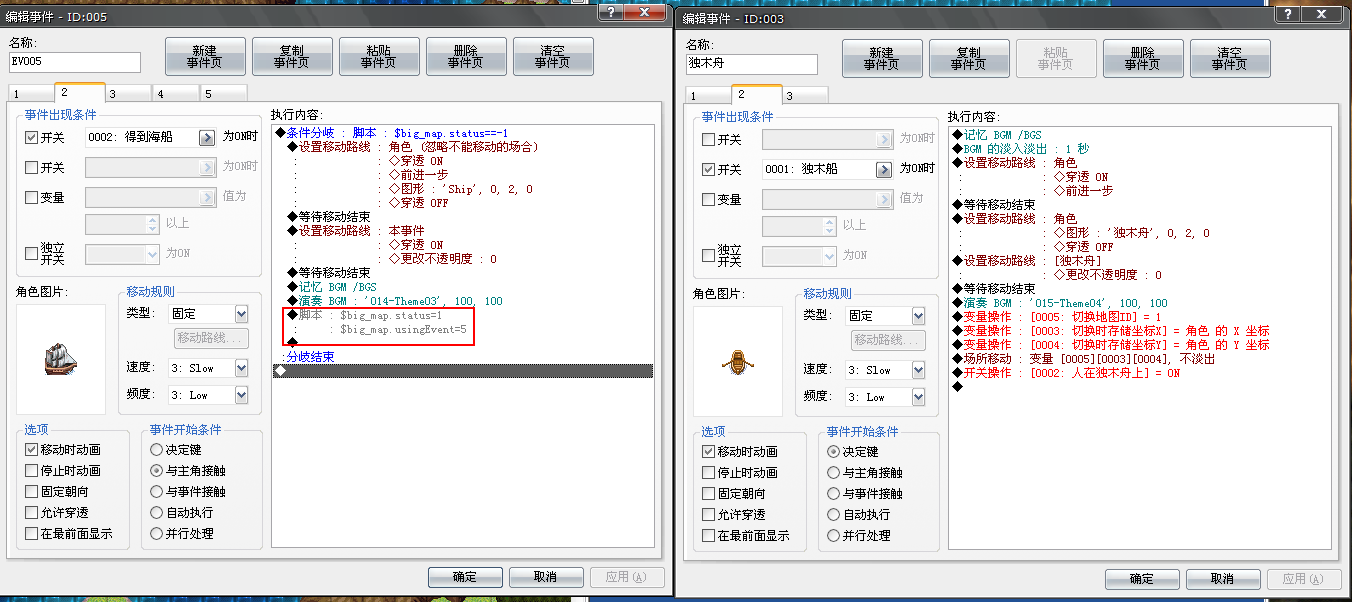The height and width of the screenshot is (602, 1352).
Task: Open the help button in EV005 title bar
Action: click(610, 12)
